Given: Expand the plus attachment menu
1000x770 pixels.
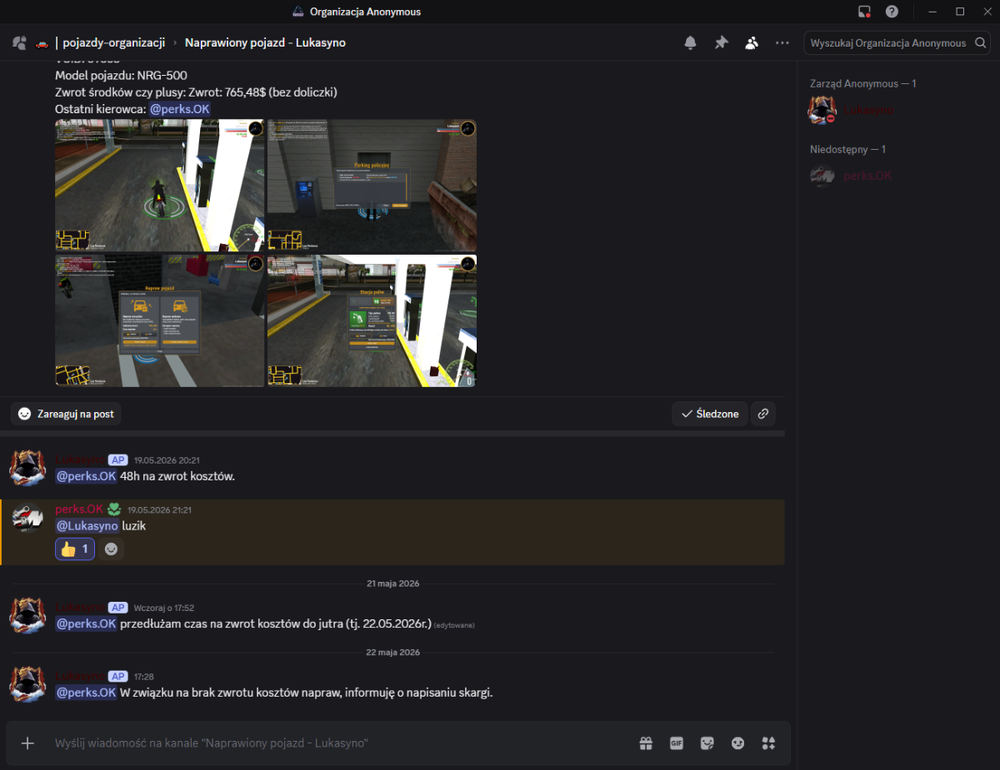Looking at the screenshot, I should (27, 743).
